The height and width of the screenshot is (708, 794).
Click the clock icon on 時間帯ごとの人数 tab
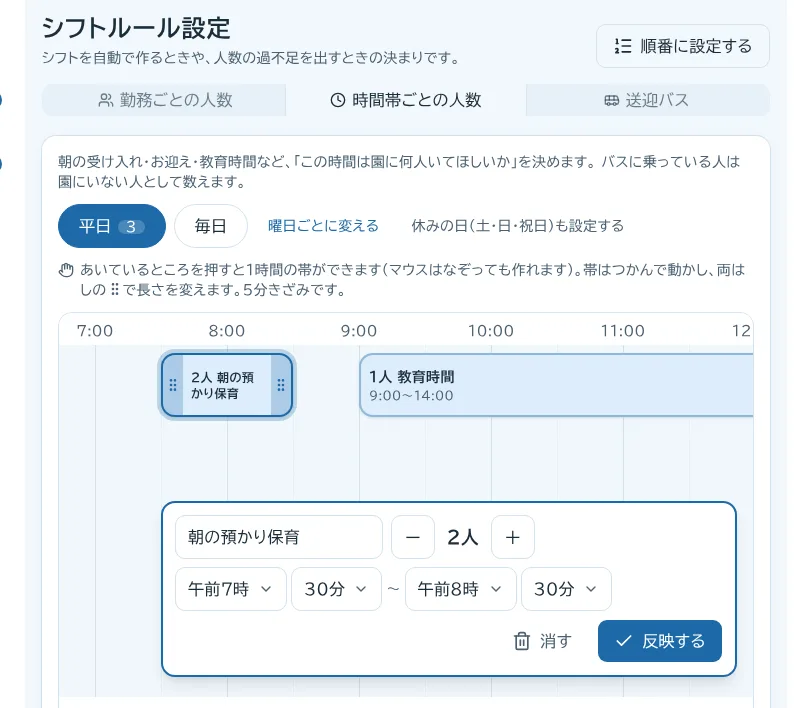pos(338,100)
